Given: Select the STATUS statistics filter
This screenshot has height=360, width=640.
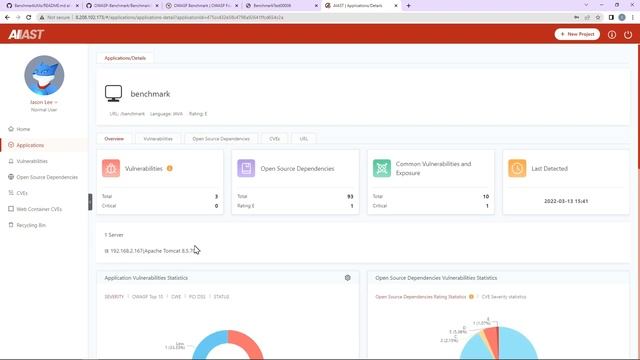Looking at the screenshot, I should click(221, 297).
